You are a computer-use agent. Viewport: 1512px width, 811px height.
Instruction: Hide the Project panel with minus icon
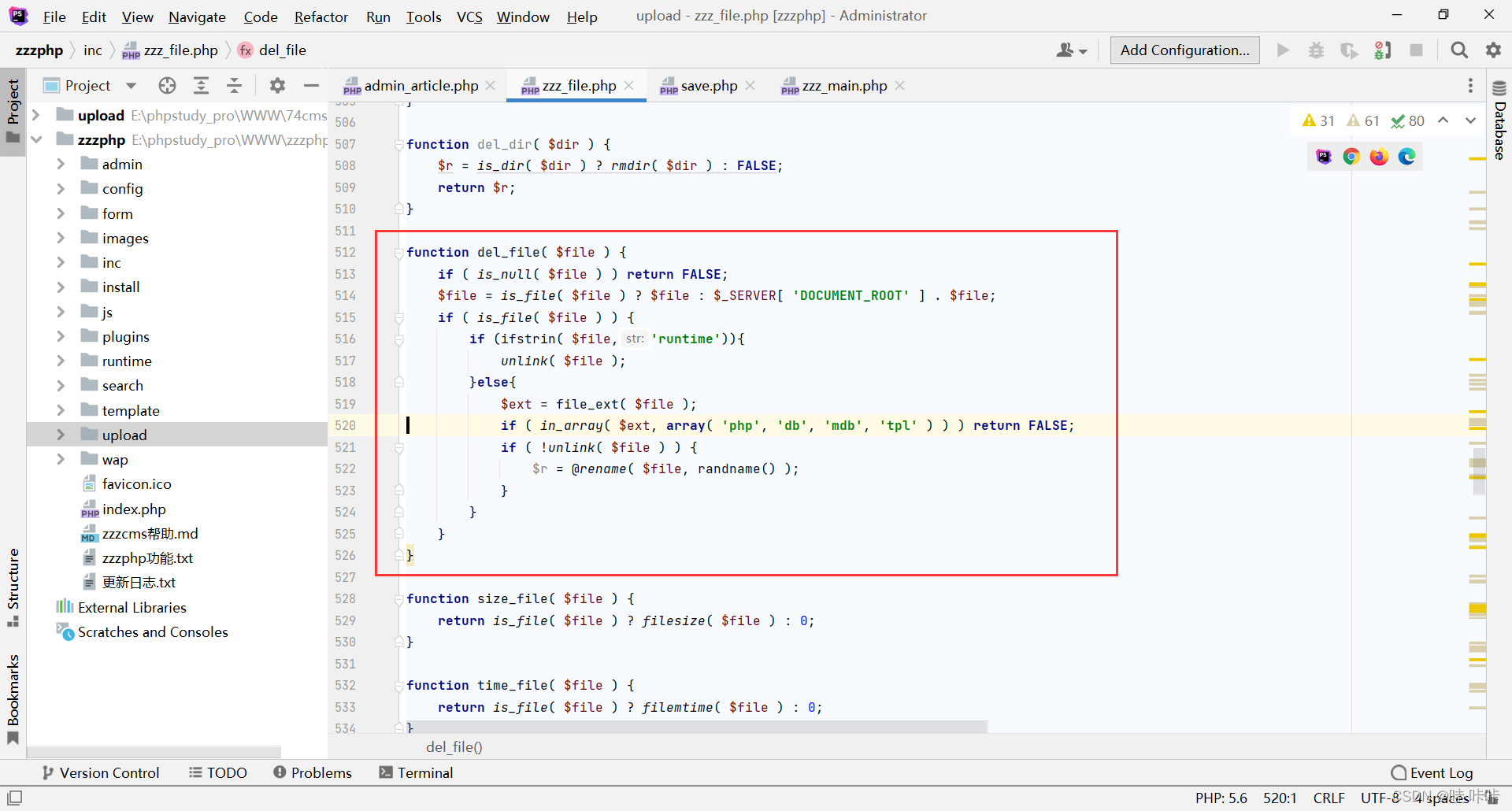(311, 85)
